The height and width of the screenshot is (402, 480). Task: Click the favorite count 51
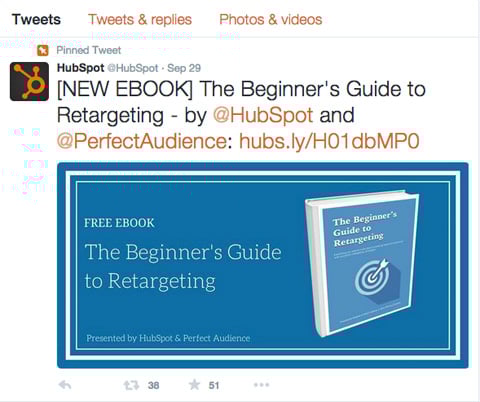(214, 386)
